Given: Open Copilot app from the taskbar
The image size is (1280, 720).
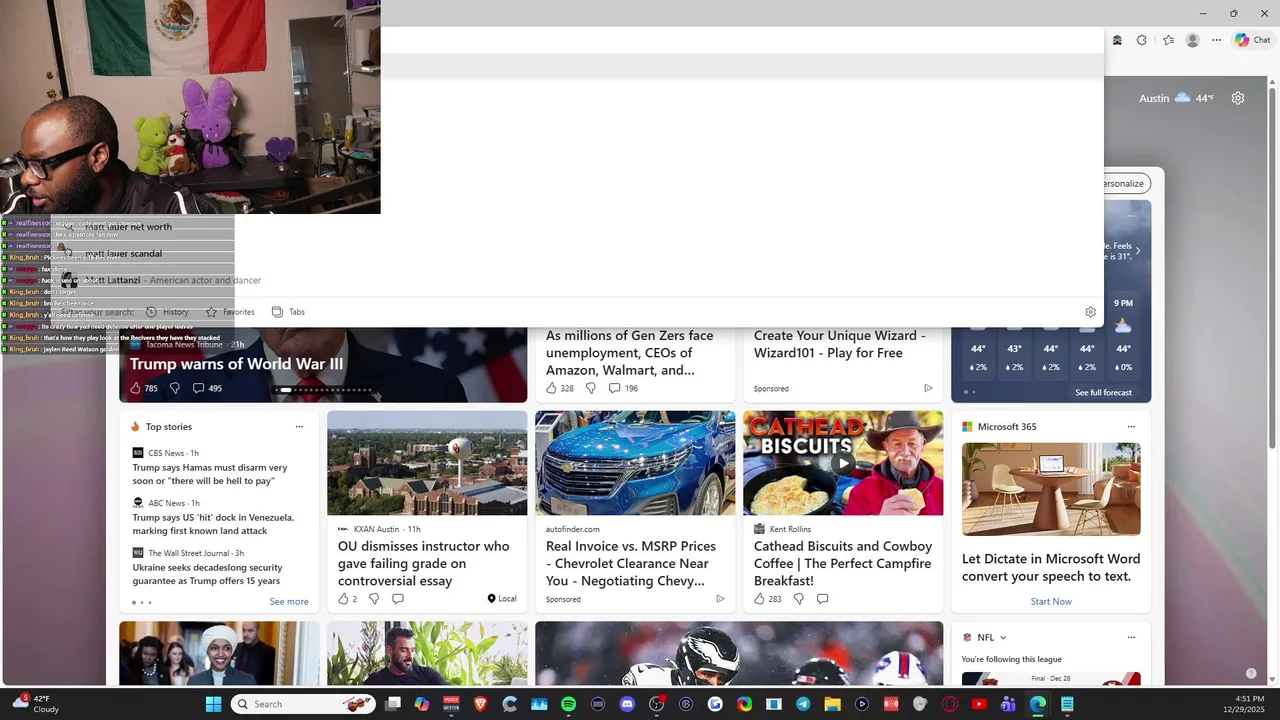Looking at the screenshot, I should coord(422,704).
